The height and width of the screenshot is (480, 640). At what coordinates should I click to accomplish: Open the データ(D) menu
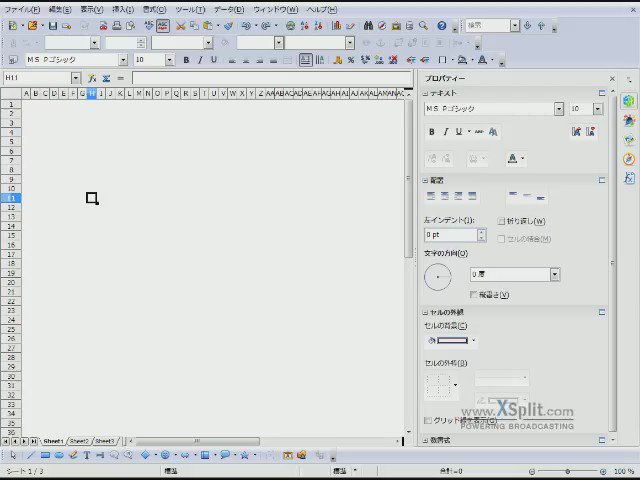(x=229, y=9)
